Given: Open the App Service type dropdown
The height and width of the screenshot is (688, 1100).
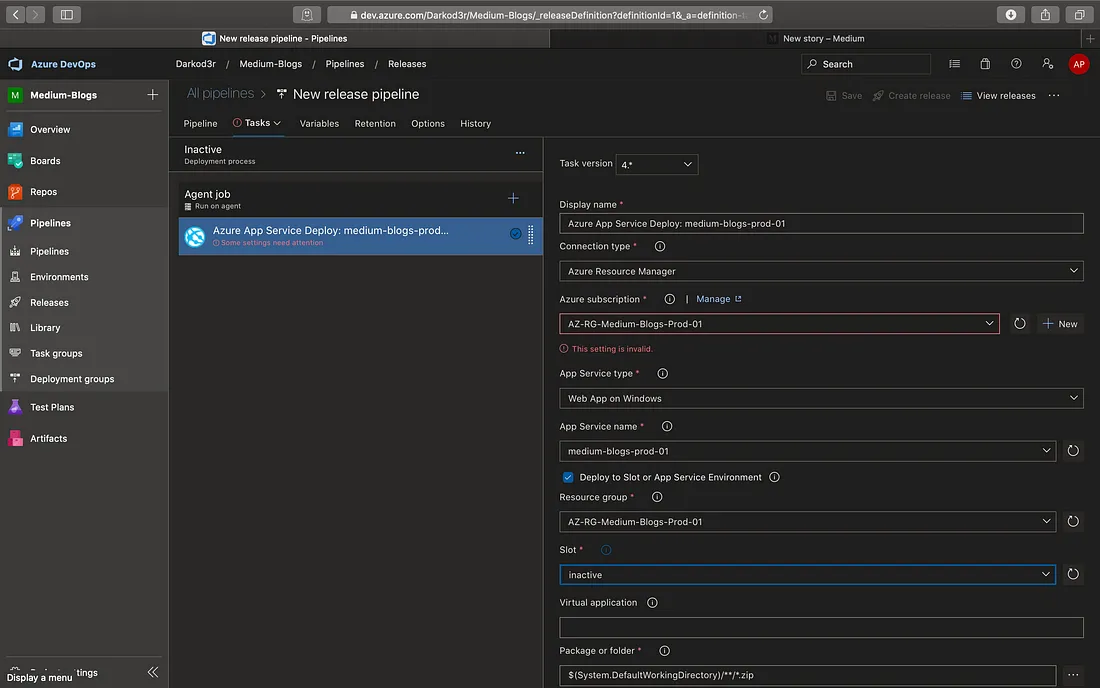Looking at the screenshot, I should point(821,398).
